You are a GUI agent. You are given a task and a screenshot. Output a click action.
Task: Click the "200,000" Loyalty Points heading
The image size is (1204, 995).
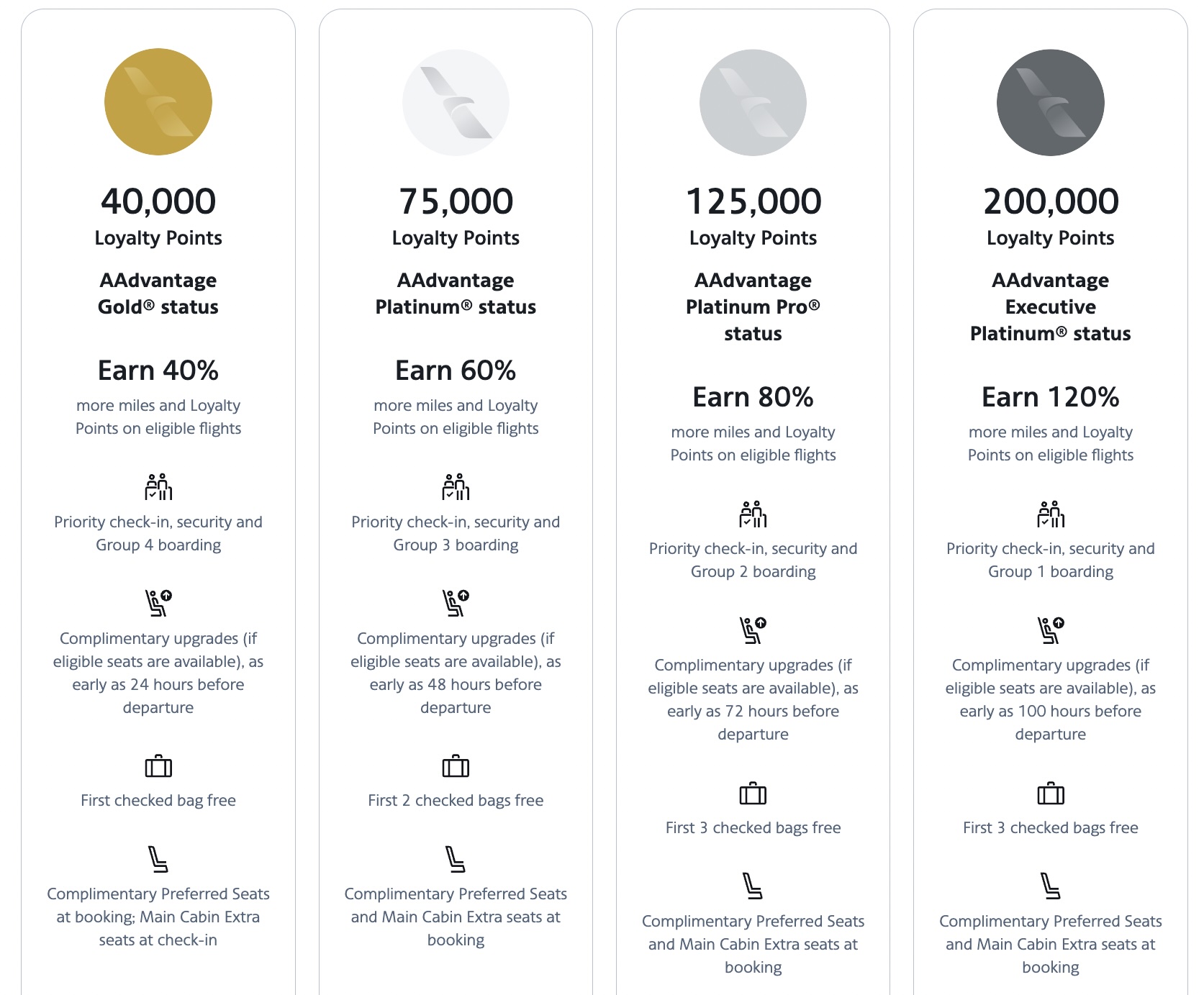pos(1050,201)
